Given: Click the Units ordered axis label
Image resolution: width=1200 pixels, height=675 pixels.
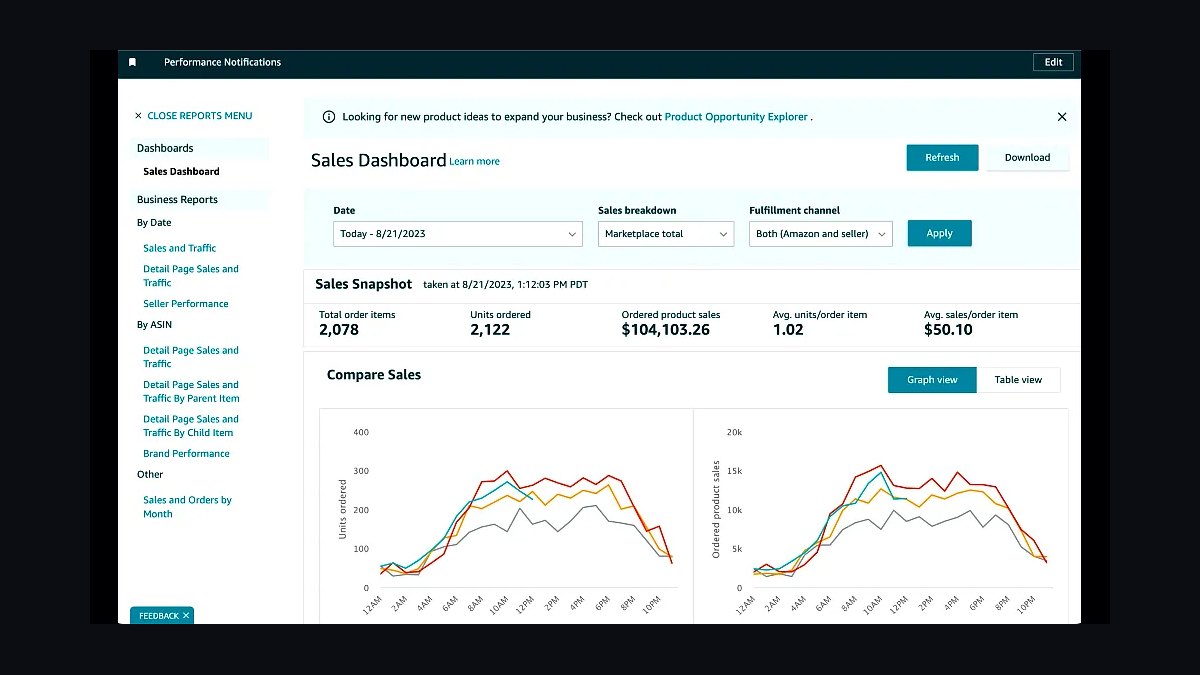Looking at the screenshot, I should point(342,510).
